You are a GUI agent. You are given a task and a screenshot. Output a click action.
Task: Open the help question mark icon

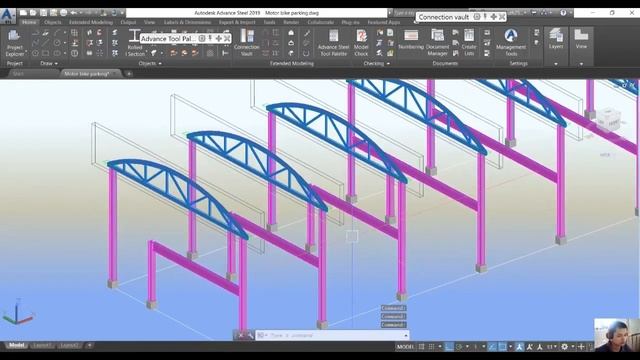[563, 13]
